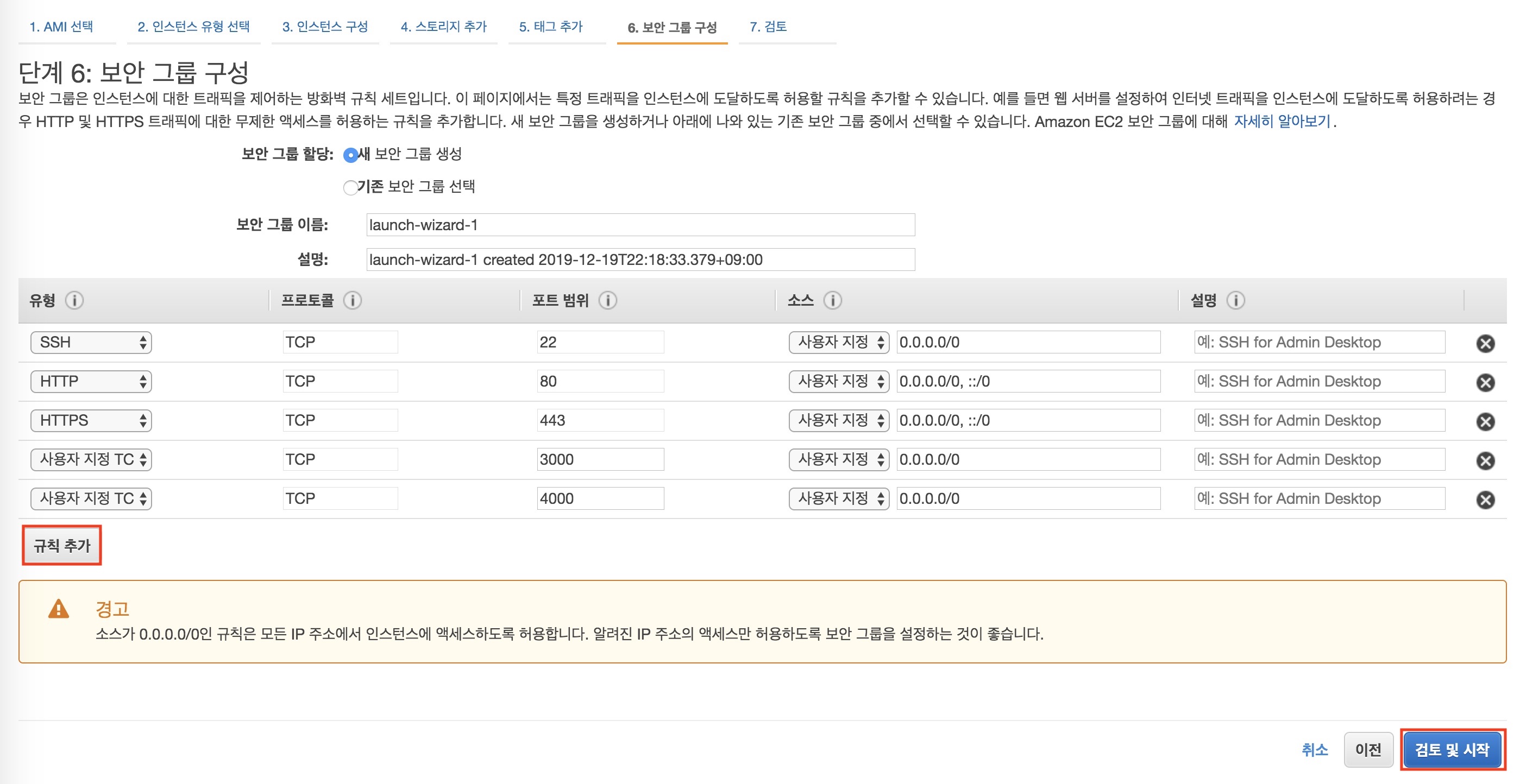The image size is (1520, 784).
Task: Click info icon next to 포트 범위 header
Action: (x=608, y=300)
